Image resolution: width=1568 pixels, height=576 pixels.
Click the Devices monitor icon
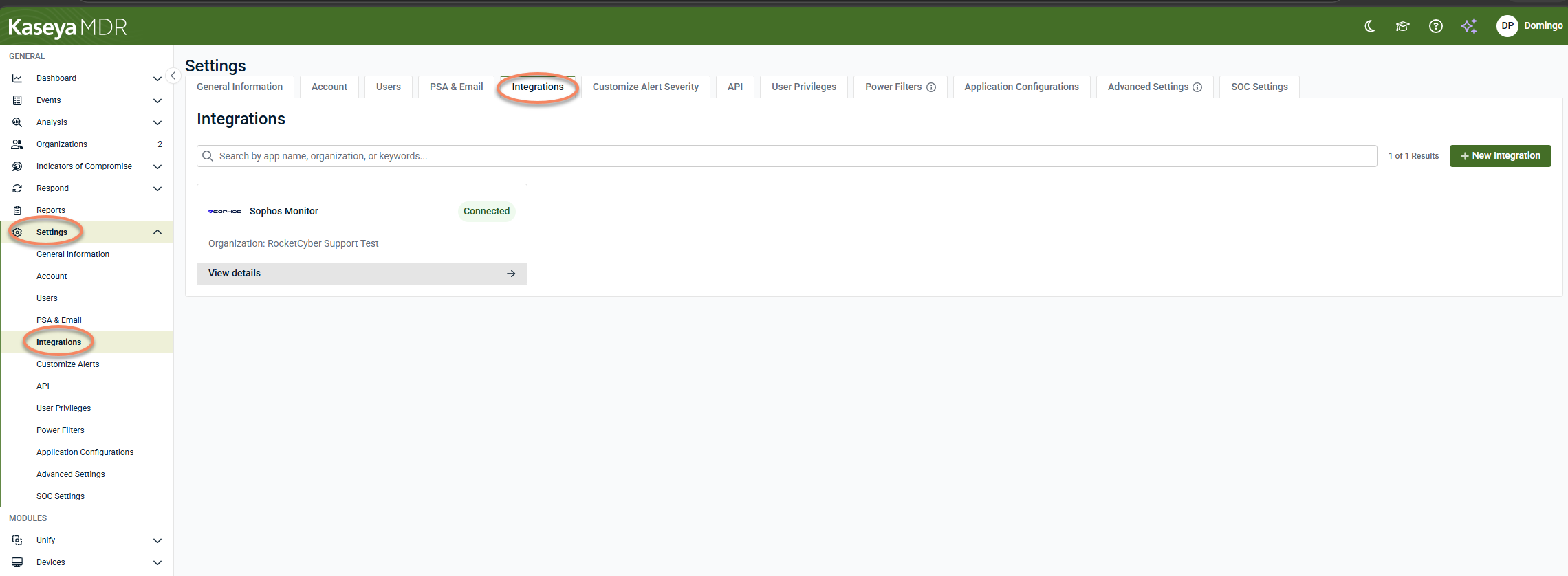[x=17, y=562]
